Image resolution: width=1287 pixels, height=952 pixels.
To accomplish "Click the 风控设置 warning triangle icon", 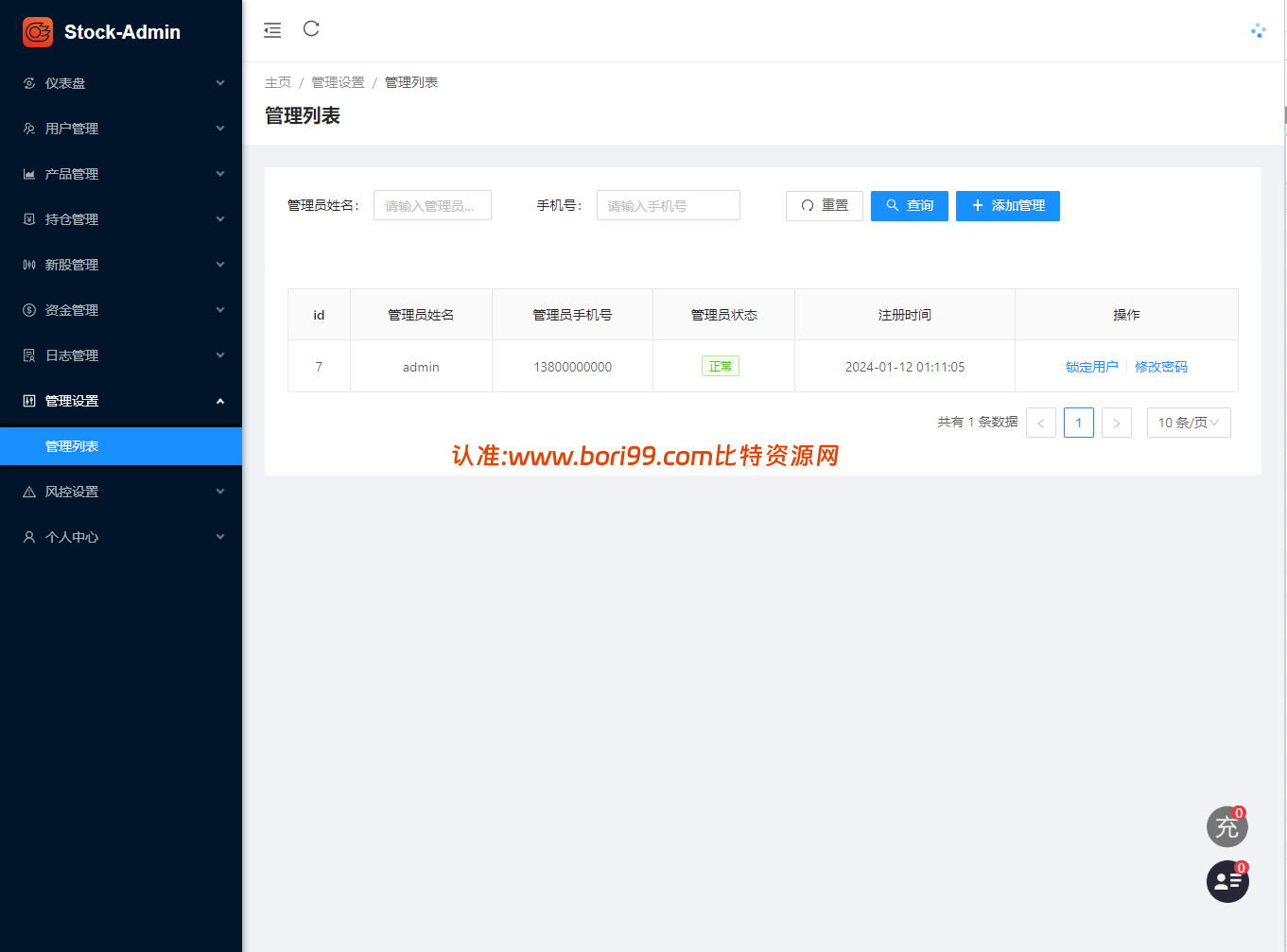I will (29, 492).
